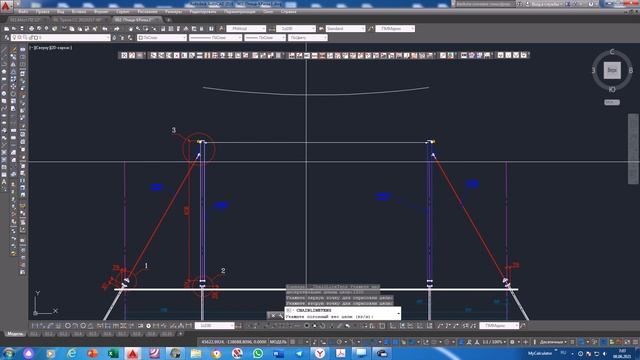Open the Правка menu
The height and width of the screenshot is (360, 640).
[42, 12]
